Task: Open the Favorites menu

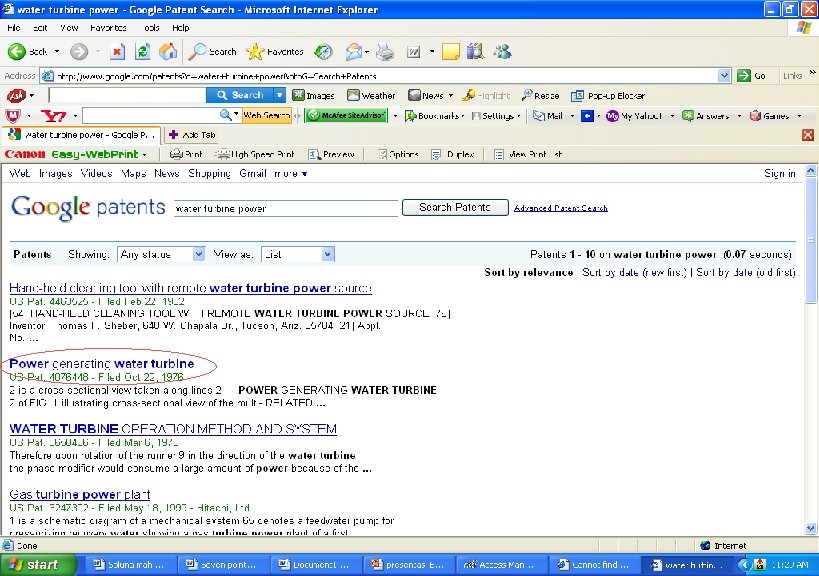Action: [108, 28]
